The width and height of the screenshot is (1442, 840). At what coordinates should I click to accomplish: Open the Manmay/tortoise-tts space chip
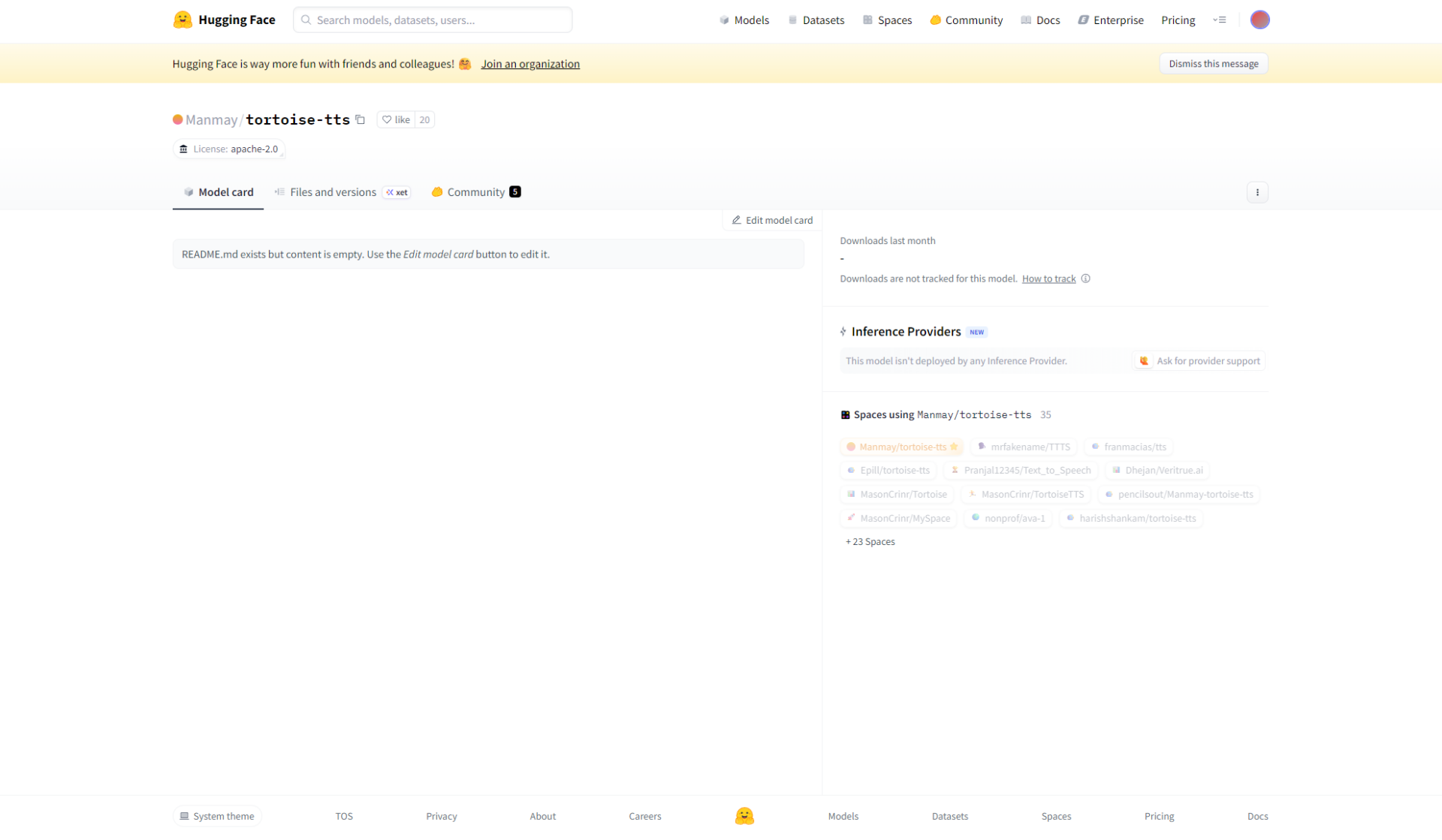[901, 447]
